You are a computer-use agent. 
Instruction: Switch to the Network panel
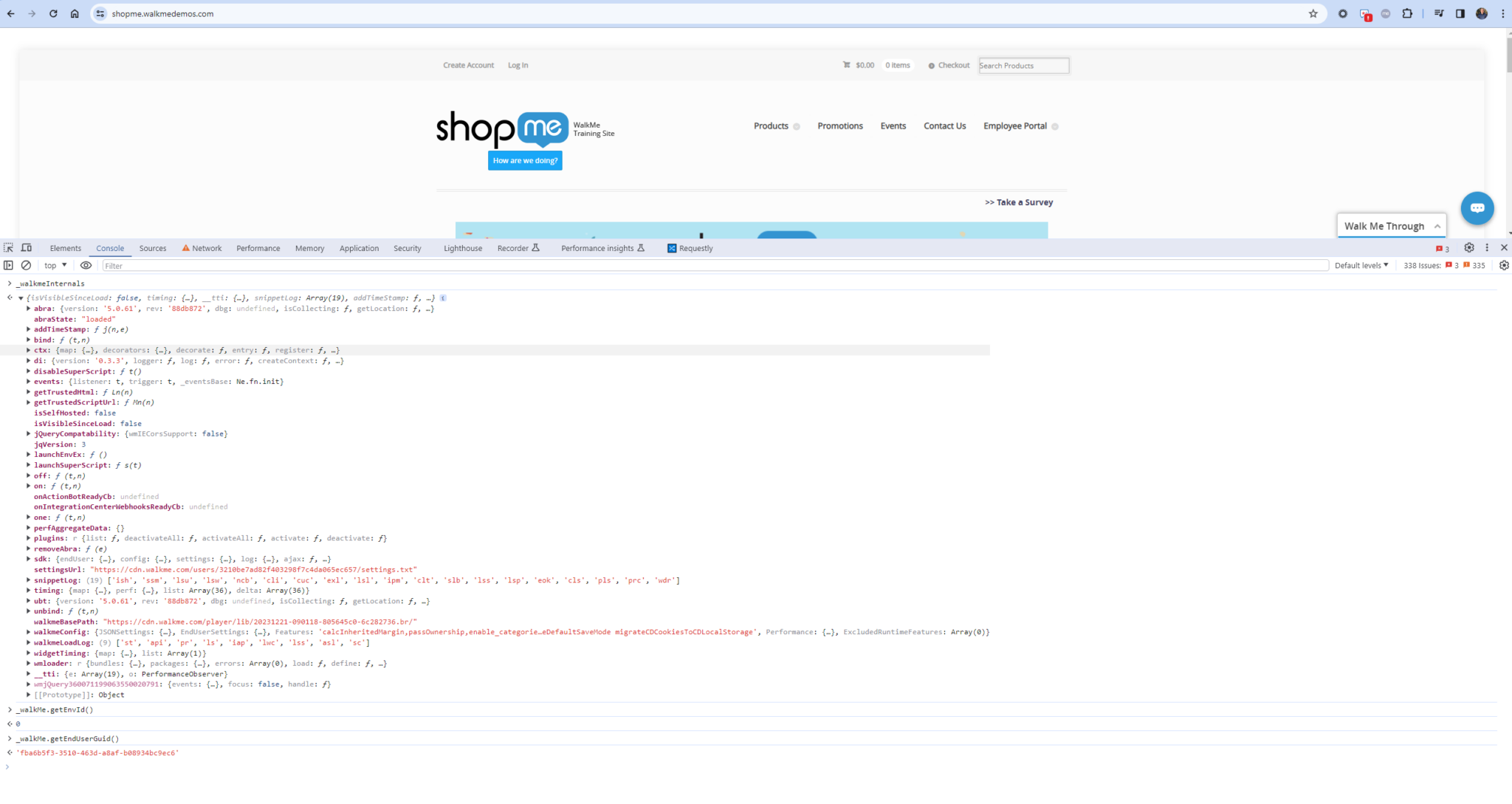click(x=207, y=247)
